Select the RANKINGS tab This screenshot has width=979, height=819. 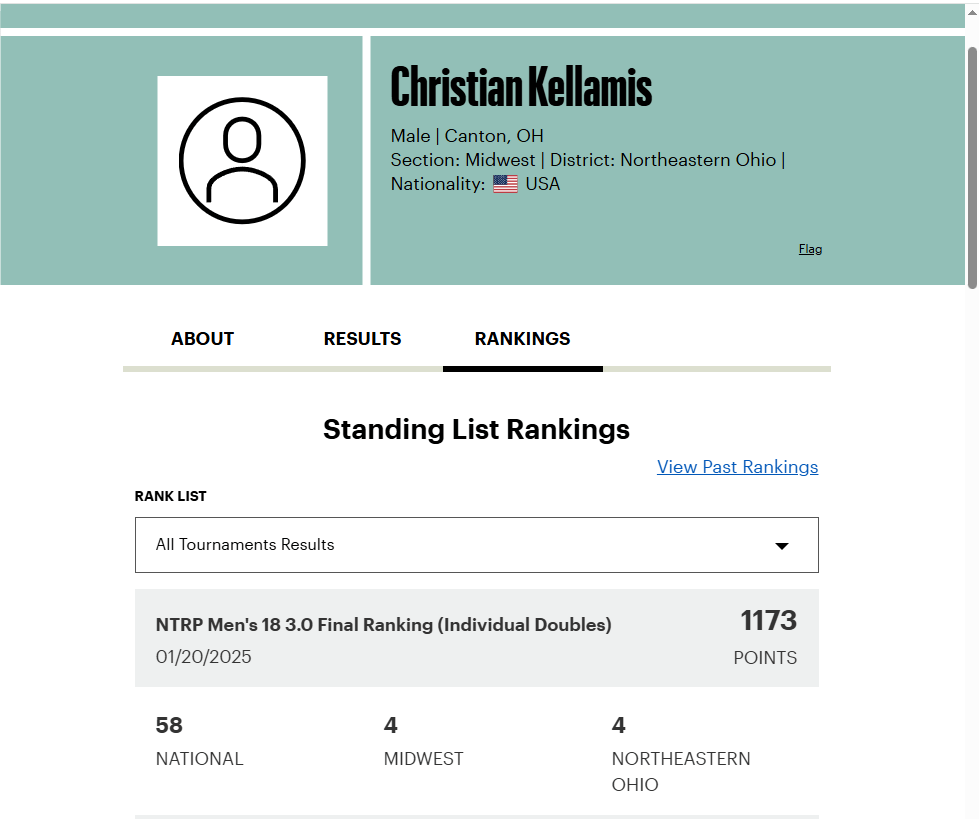click(523, 339)
